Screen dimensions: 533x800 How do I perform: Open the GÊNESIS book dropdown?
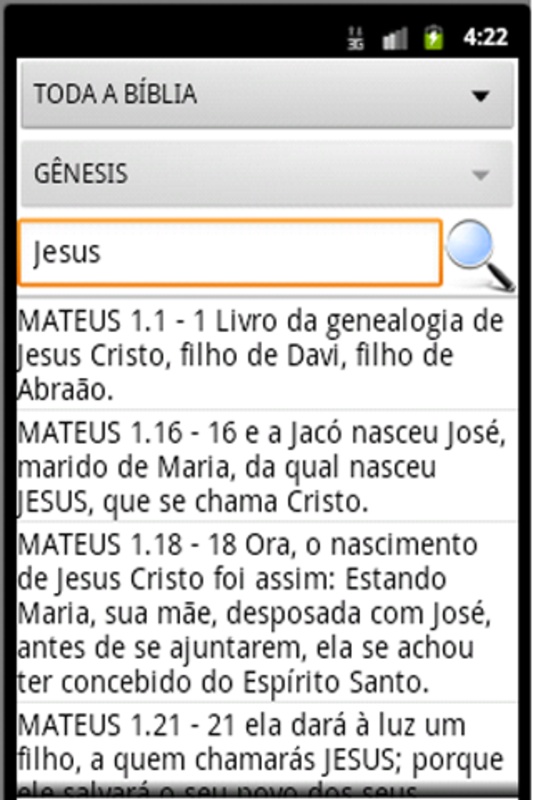pos(267,173)
